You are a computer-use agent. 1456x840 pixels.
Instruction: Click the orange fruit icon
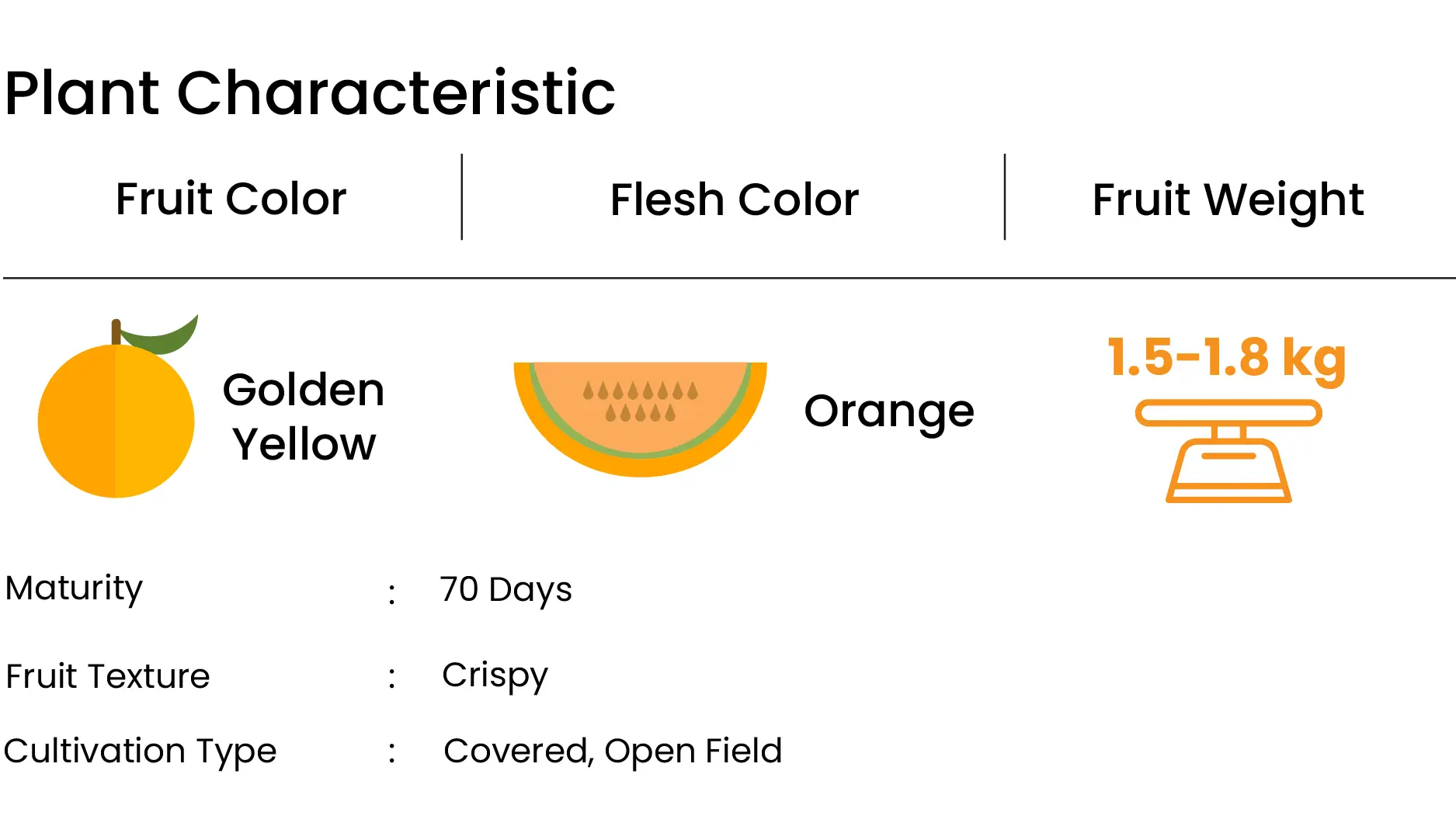(116, 407)
